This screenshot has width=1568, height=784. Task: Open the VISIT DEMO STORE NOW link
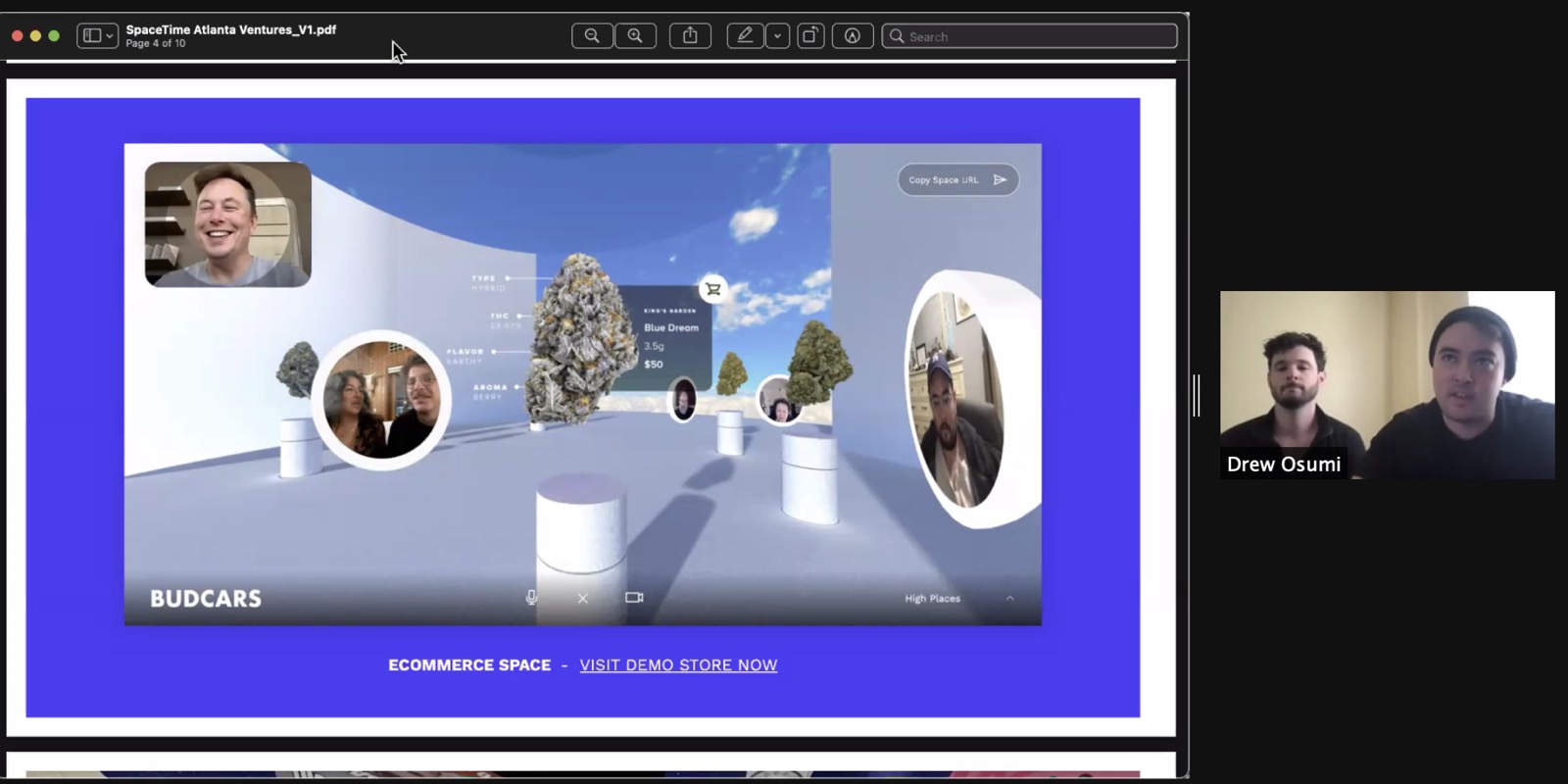(678, 664)
